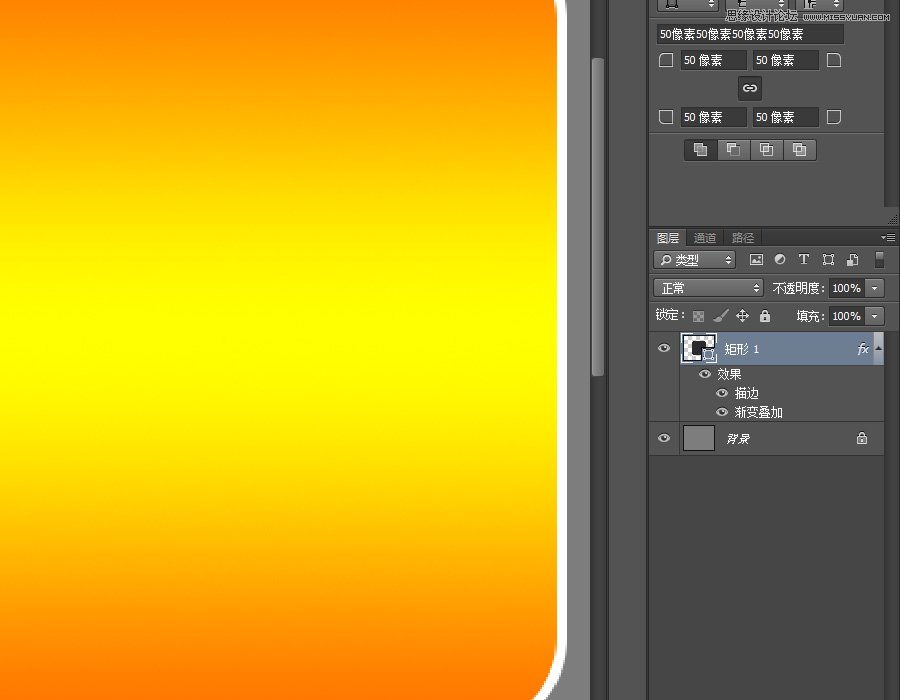Click the 不透明度 100% value field
Screen dimensions: 900x700
(847, 288)
